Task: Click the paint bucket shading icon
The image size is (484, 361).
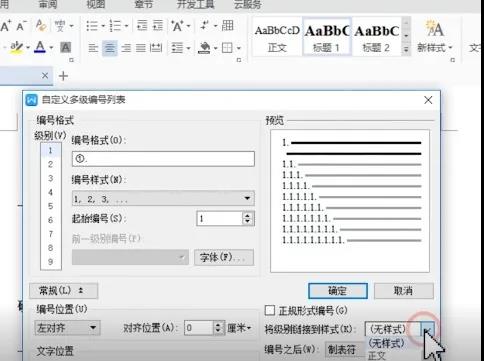Action: [x=204, y=48]
